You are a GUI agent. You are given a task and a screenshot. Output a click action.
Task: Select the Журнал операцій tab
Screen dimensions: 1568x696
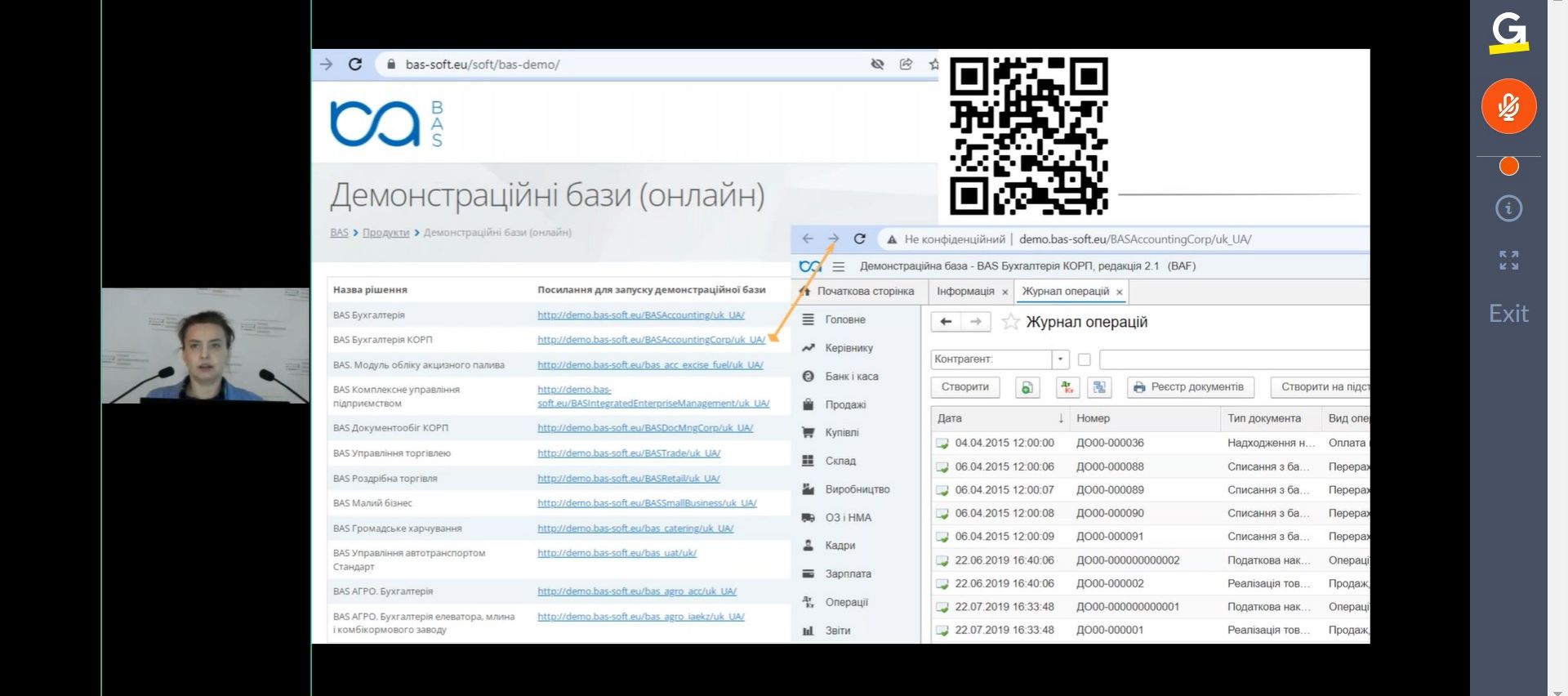1066,292
